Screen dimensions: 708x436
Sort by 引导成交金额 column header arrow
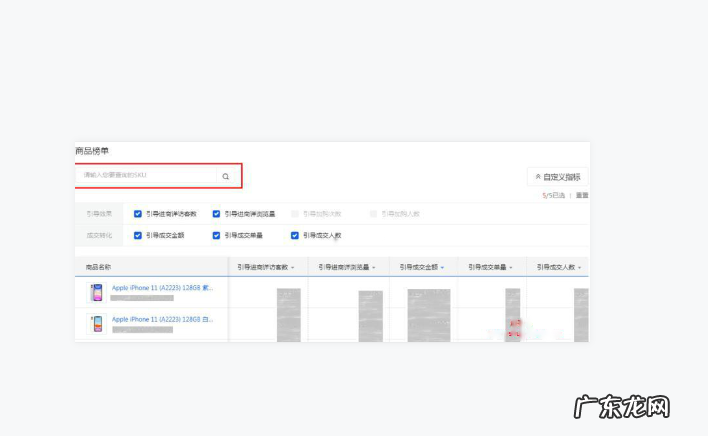click(449, 268)
